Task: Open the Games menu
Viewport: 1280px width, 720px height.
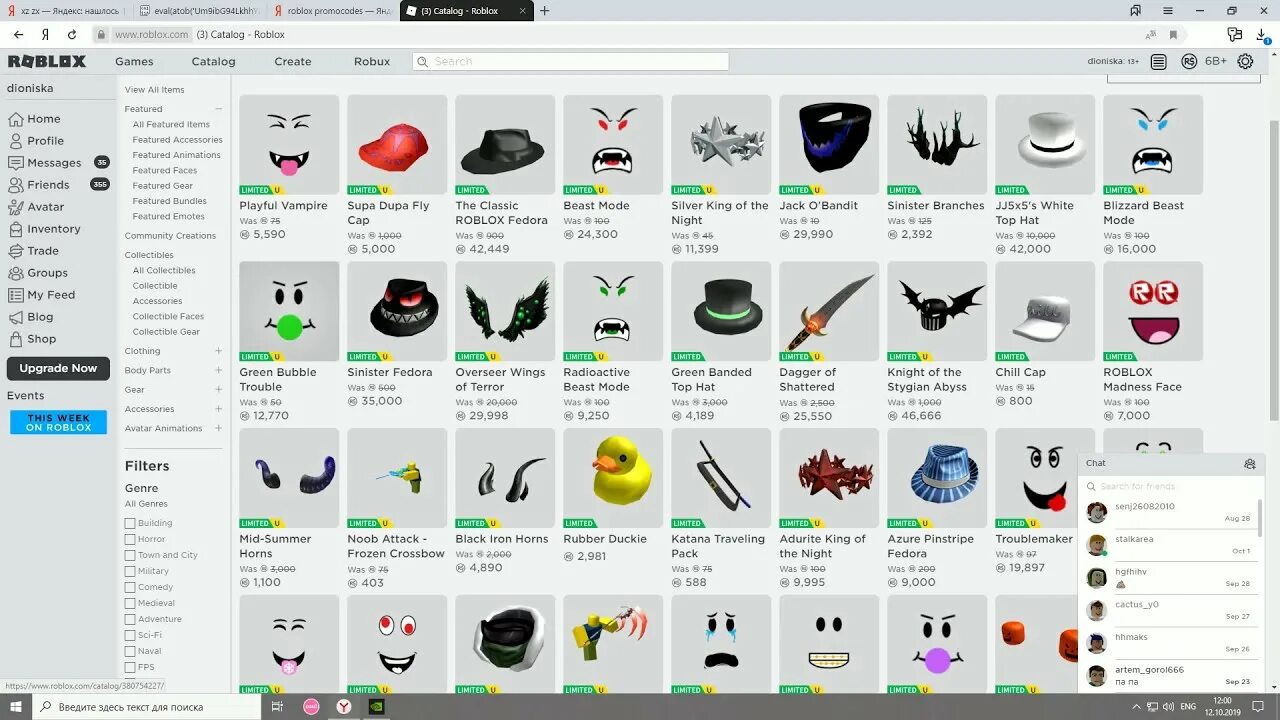Action: tap(134, 62)
